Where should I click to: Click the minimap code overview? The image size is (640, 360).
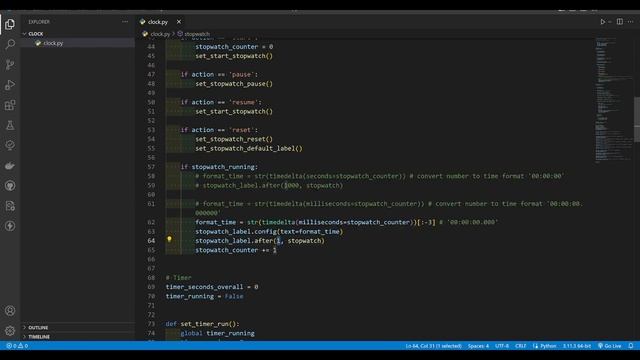click(x=613, y=100)
